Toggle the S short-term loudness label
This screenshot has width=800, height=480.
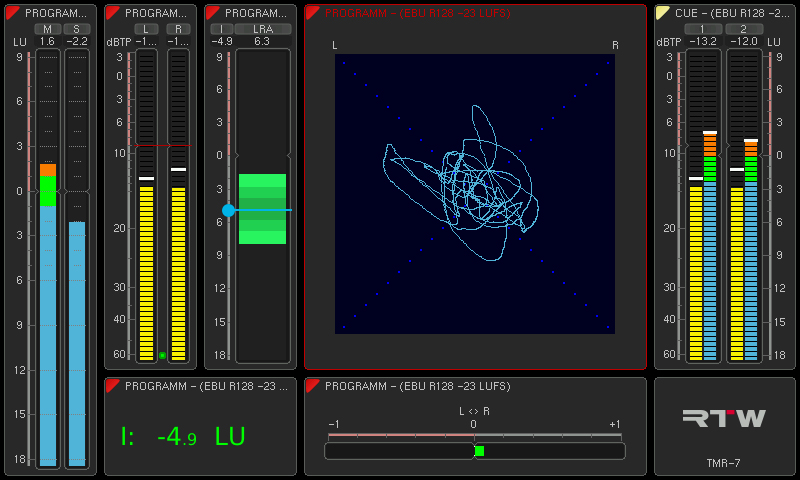click(x=76, y=29)
